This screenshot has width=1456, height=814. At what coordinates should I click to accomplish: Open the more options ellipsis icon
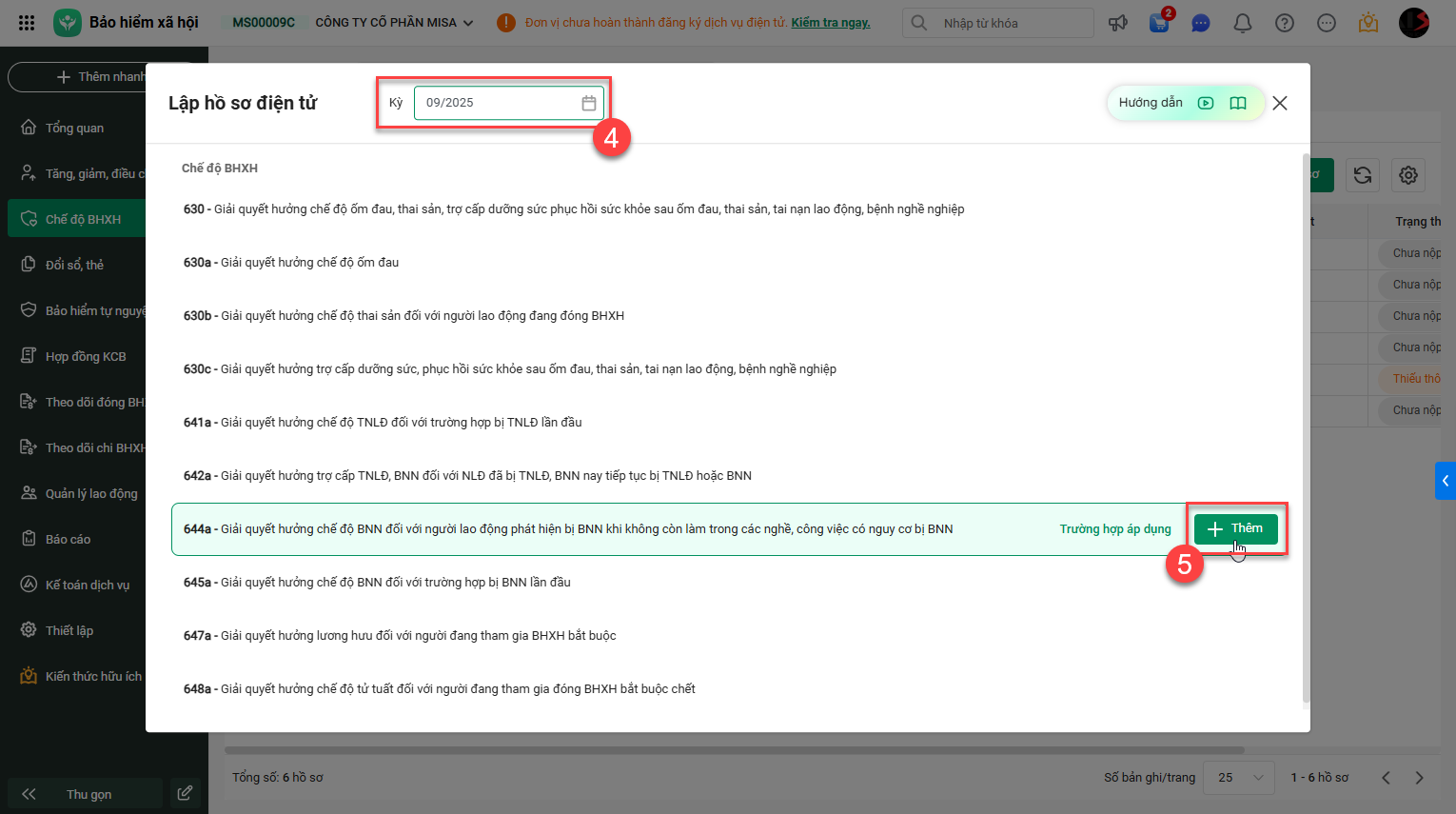point(1327,23)
